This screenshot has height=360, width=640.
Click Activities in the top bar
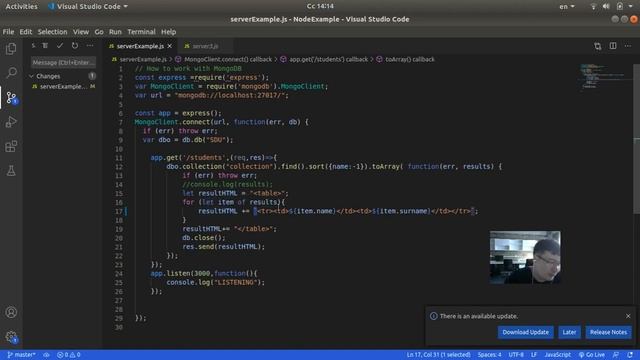point(21,7)
